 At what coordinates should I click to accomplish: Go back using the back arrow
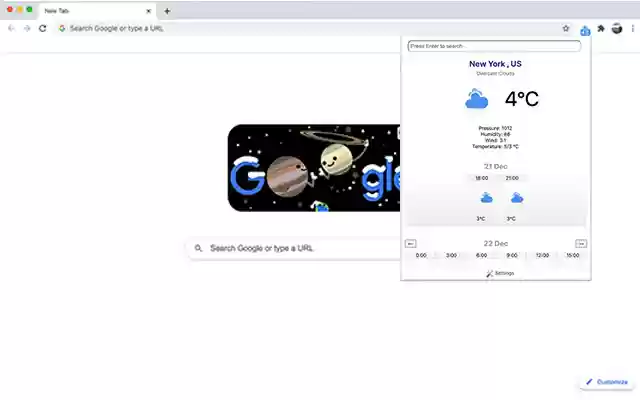[x=11, y=29]
